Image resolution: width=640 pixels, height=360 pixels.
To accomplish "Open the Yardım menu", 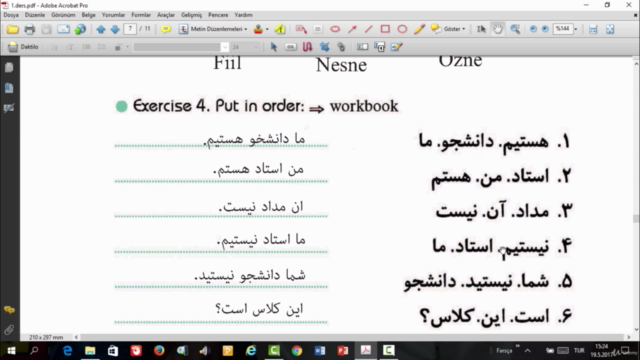I will coord(243,15).
